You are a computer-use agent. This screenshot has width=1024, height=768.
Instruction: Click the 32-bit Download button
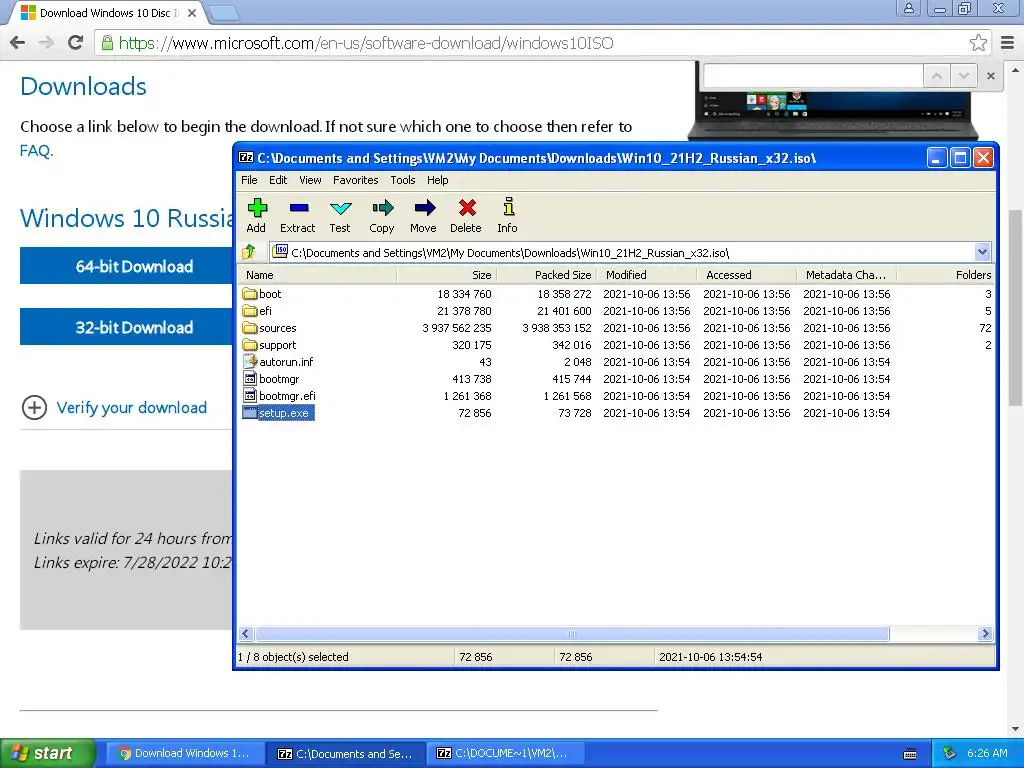[x=126, y=327]
